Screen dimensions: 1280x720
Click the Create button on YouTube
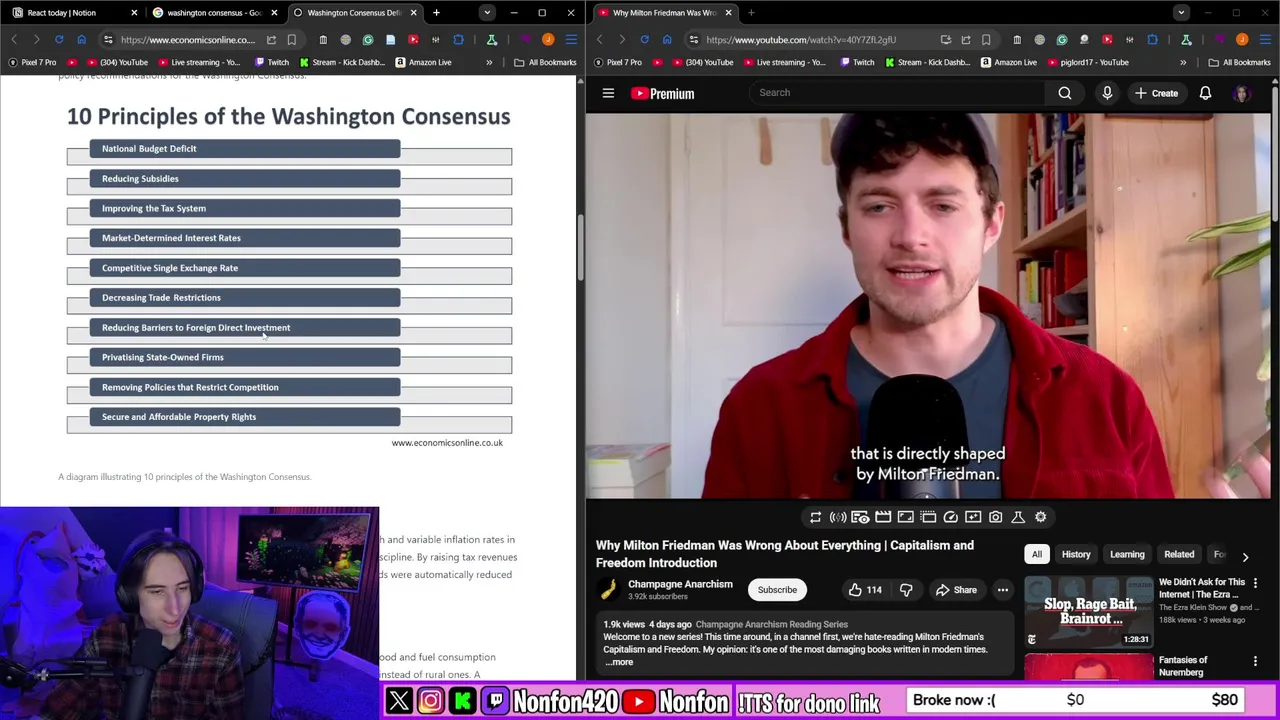click(1156, 93)
